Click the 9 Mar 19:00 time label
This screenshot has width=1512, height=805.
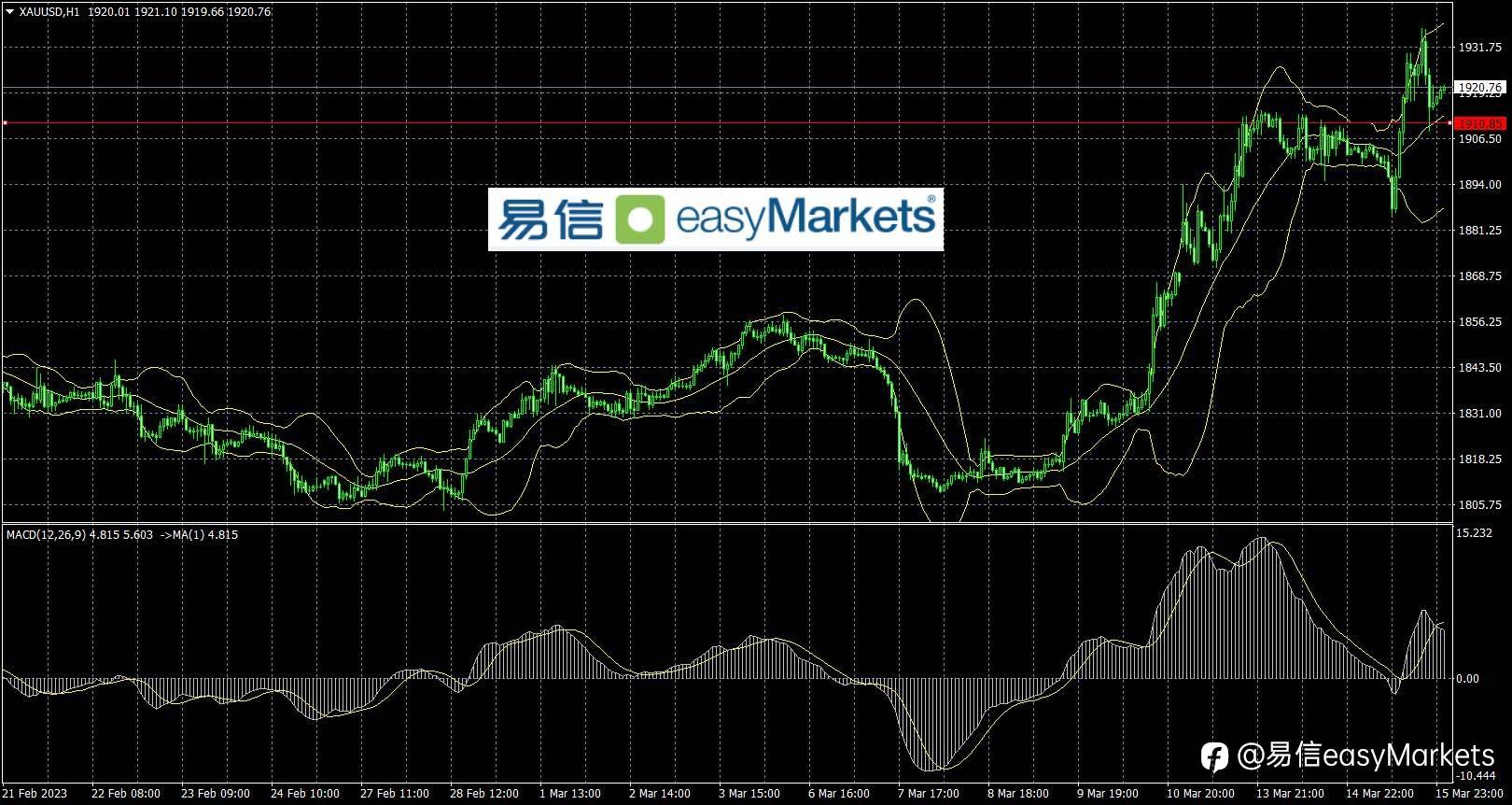point(1108,794)
